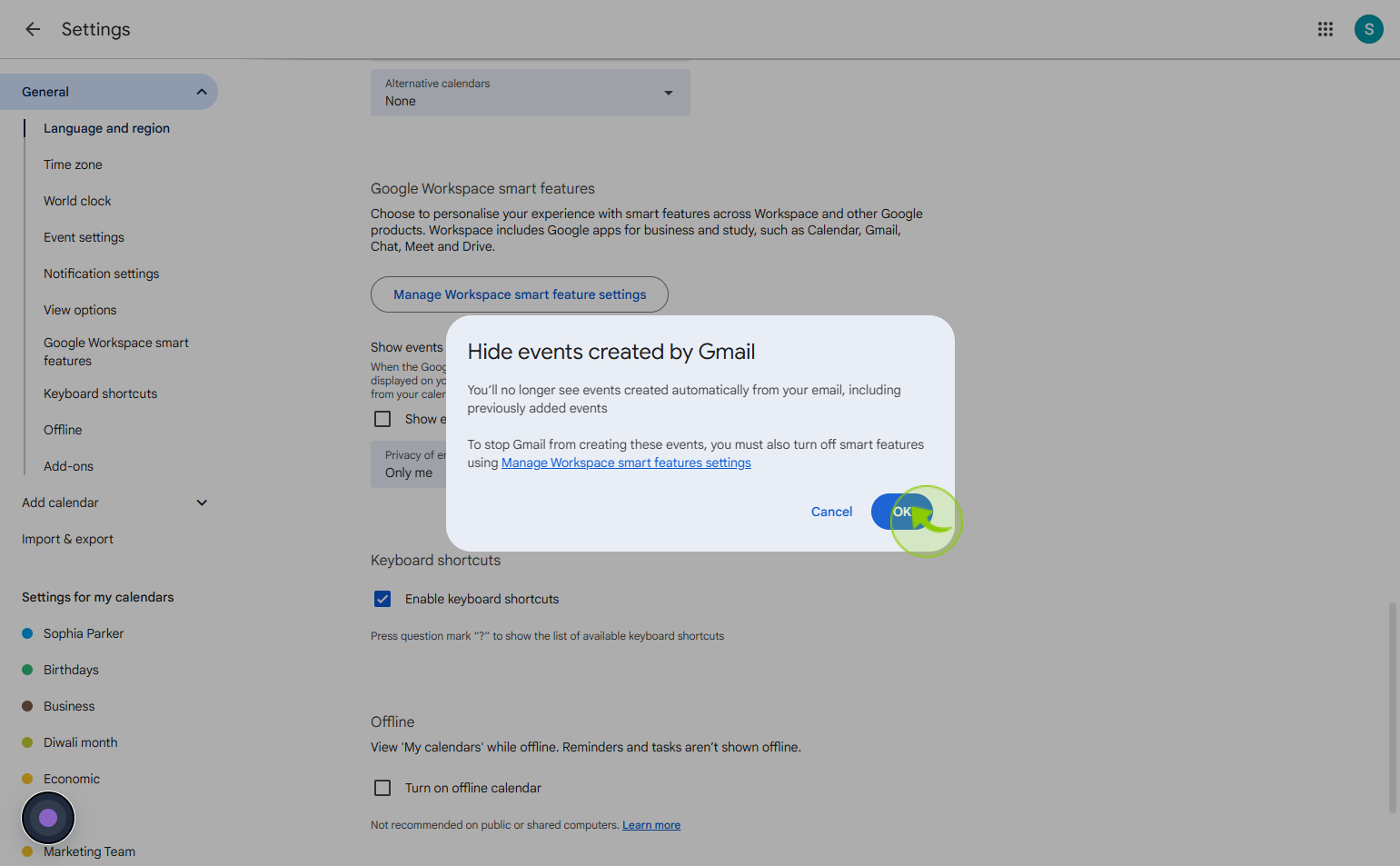Select Event settings in sidebar
This screenshot has height=866, width=1400.
tap(84, 237)
